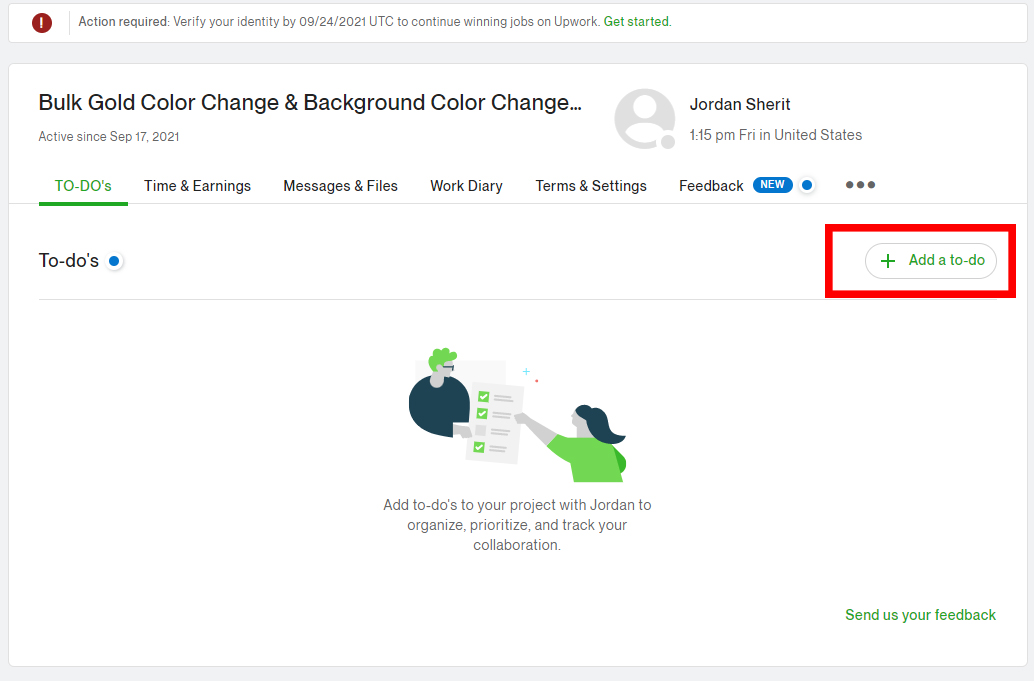This screenshot has width=1034, height=681.
Task: Open the Terms & Settings tab
Action: tap(591, 186)
